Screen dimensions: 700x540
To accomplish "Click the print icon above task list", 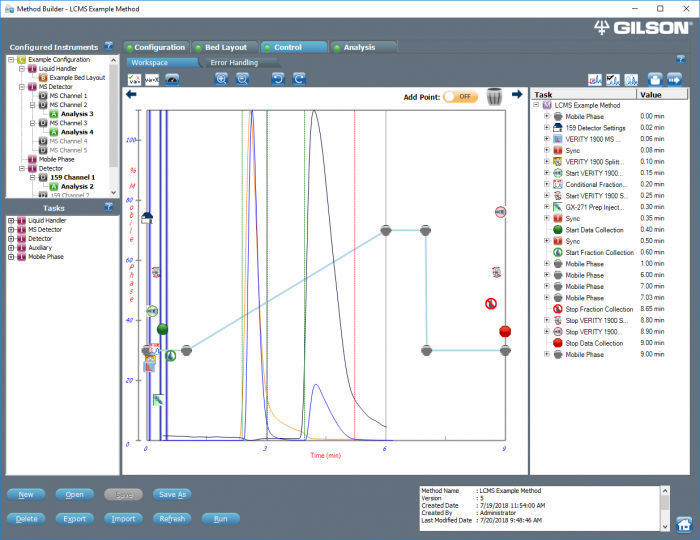I will pyautogui.click(x=655, y=80).
